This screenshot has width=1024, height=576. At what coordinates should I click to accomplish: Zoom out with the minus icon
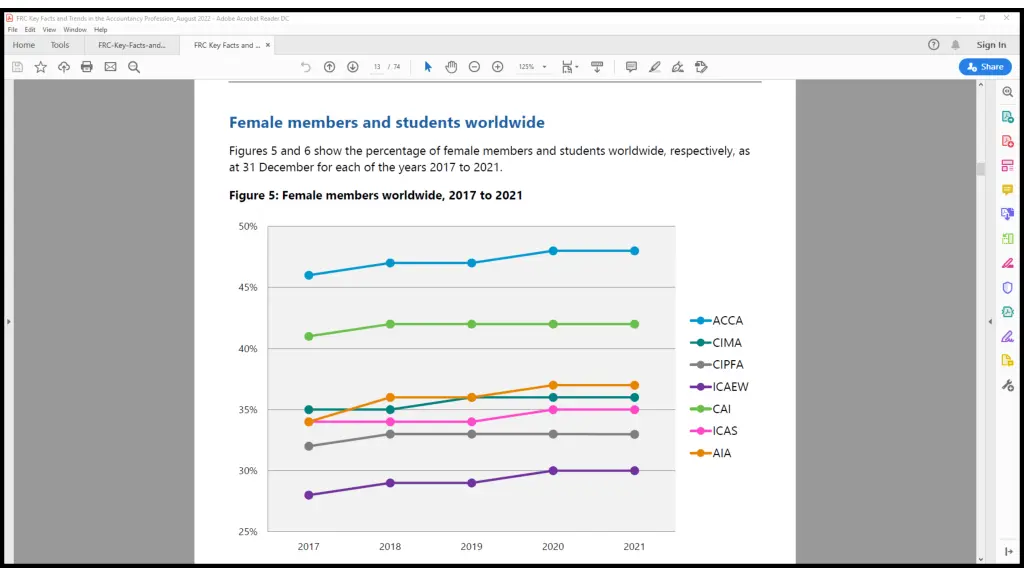tap(474, 67)
